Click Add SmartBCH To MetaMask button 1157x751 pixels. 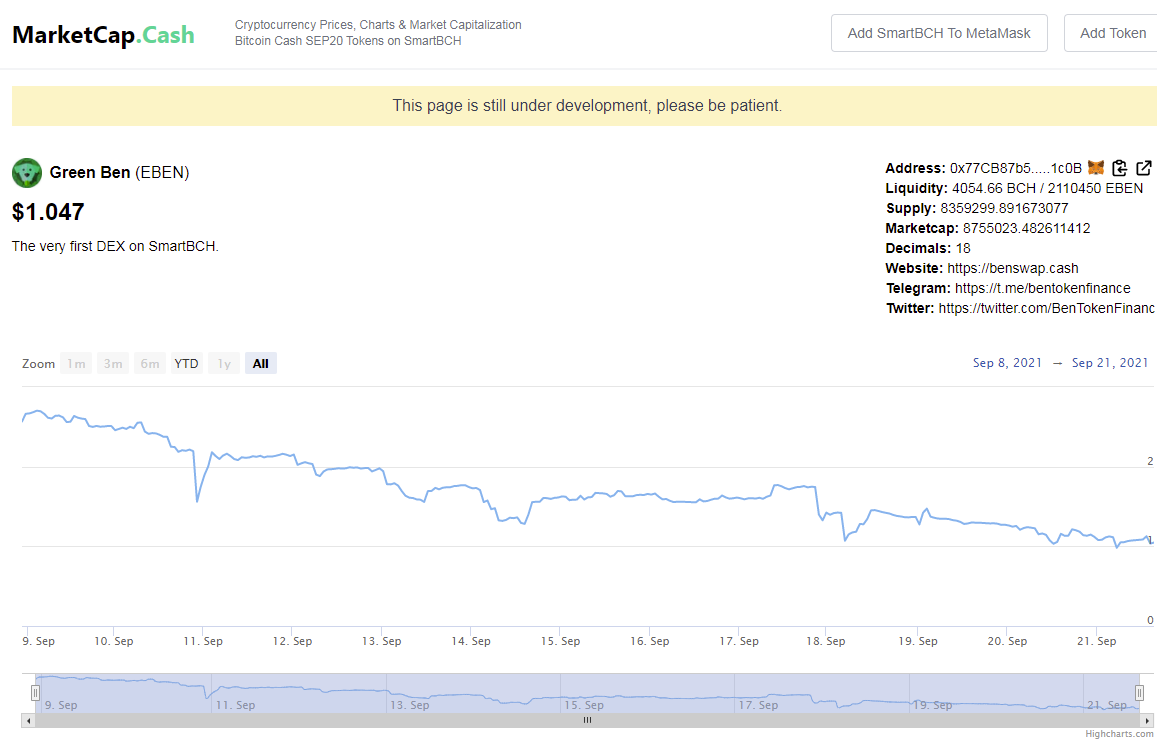click(x=939, y=33)
